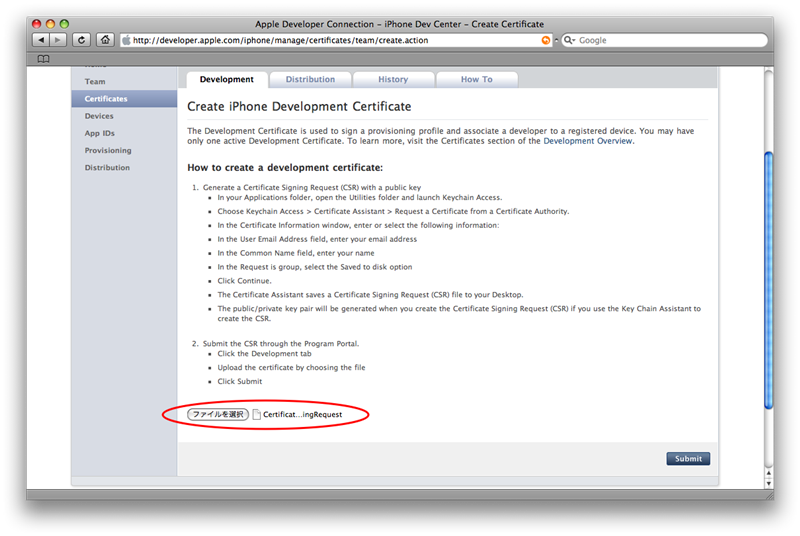Click the orange RSS snapback icon in URL bar
800x536 pixels.
click(545, 40)
